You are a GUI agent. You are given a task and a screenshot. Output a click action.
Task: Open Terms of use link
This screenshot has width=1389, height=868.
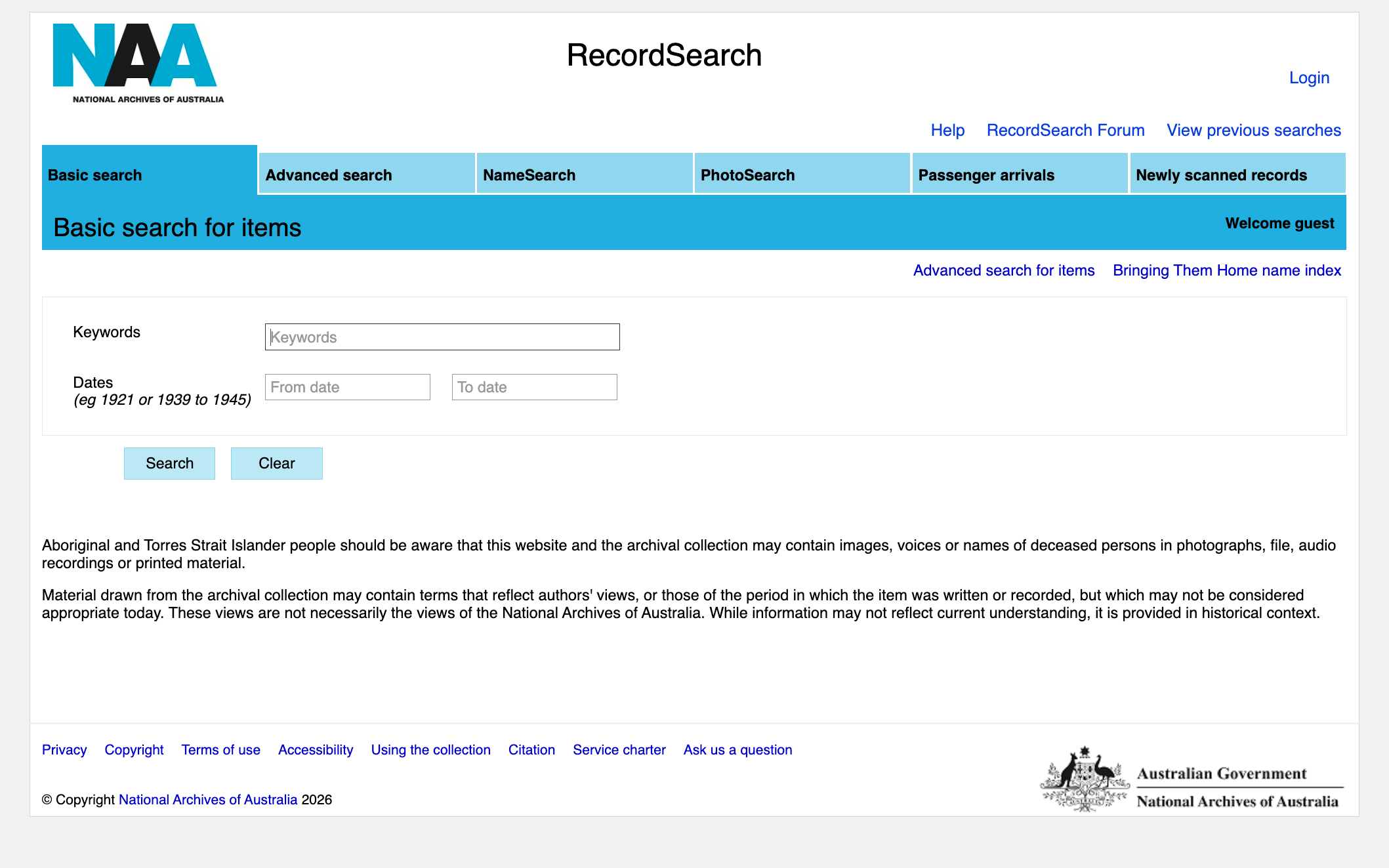[221, 750]
